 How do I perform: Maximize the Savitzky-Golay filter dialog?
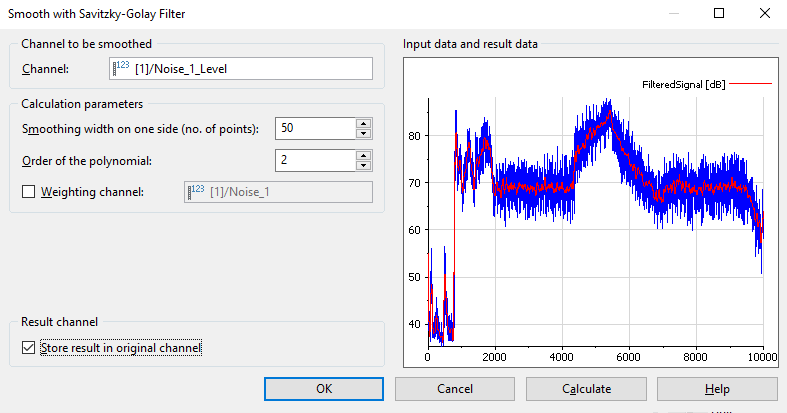pyautogui.click(x=719, y=14)
